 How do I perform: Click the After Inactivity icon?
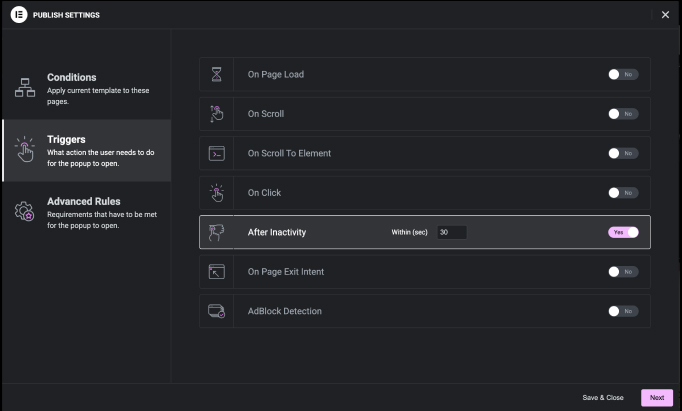point(216,232)
